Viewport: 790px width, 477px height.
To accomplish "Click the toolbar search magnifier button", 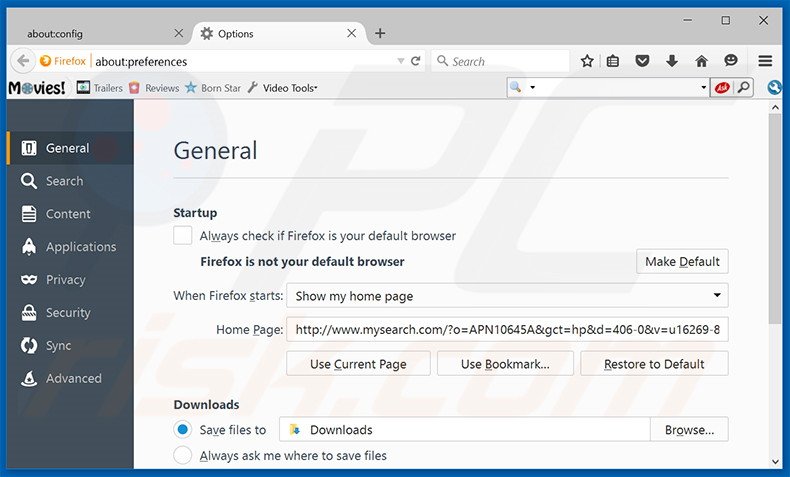I will tap(743, 88).
